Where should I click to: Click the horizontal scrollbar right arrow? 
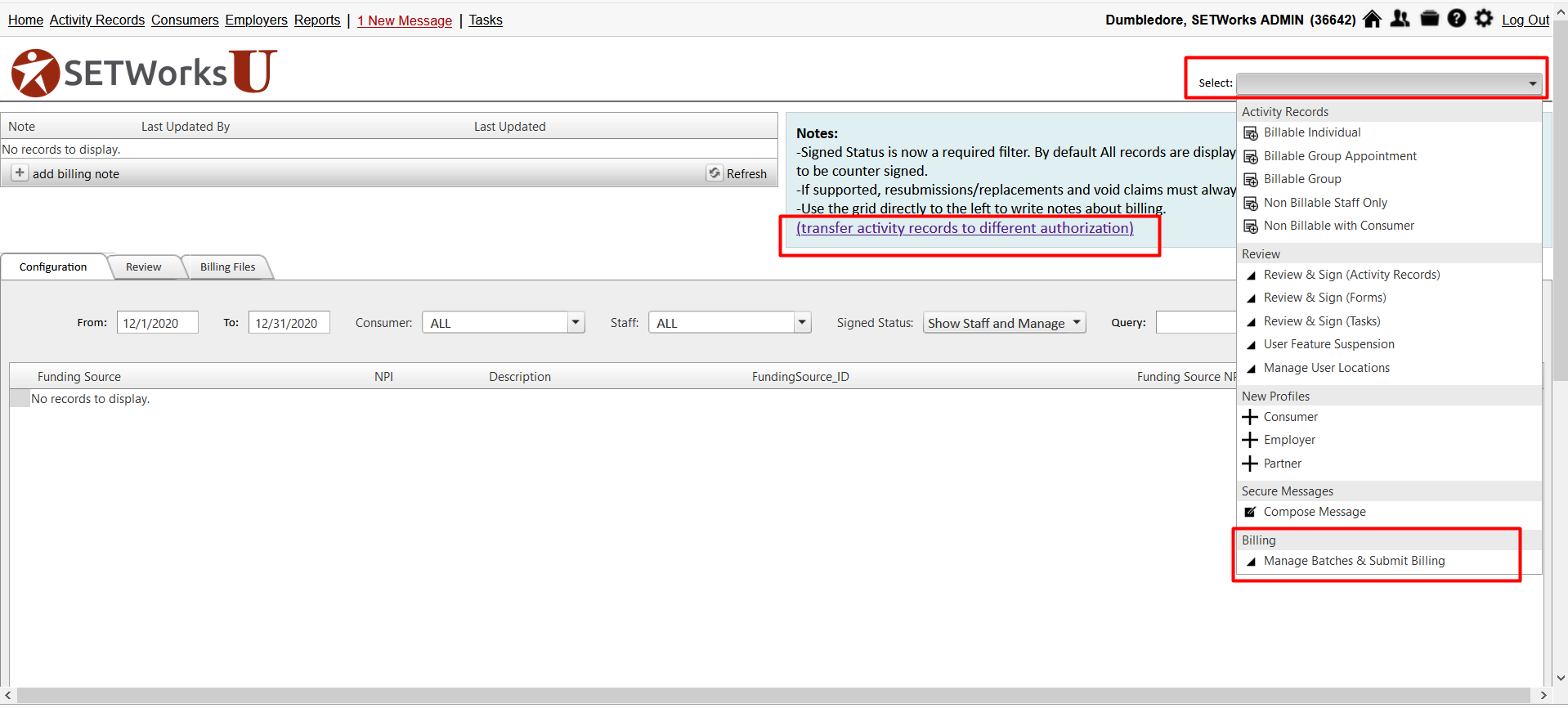tap(1543, 695)
